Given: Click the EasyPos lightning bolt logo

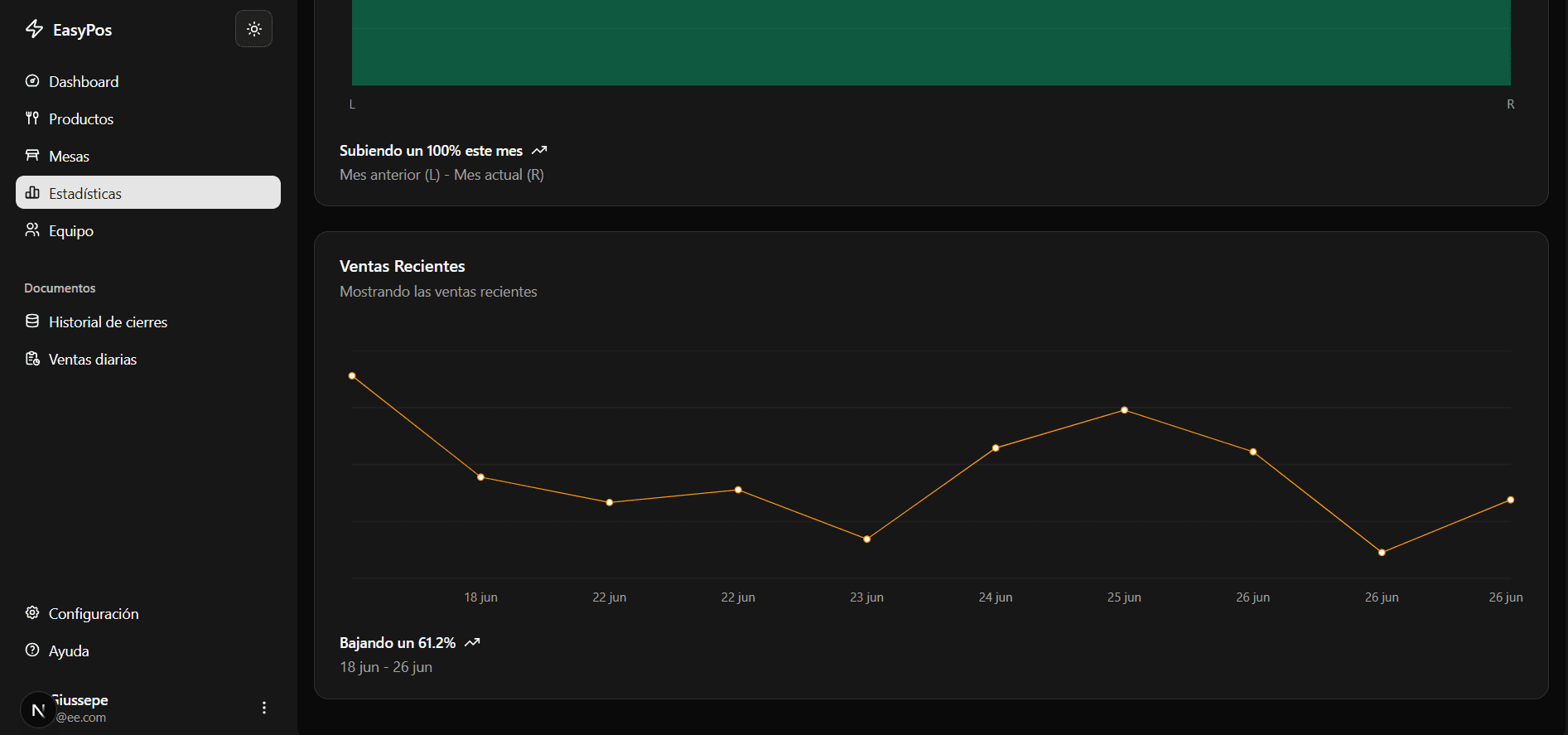Looking at the screenshot, I should 34,29.
